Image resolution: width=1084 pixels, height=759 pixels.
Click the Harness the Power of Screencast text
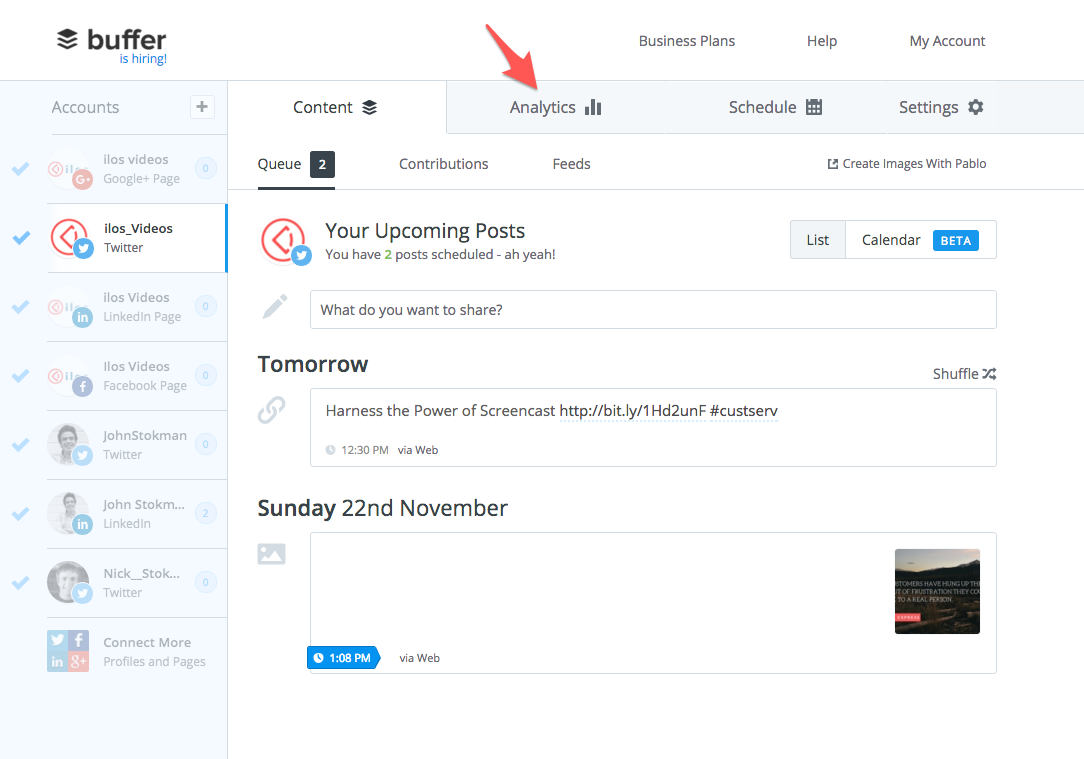click(440, 411)
